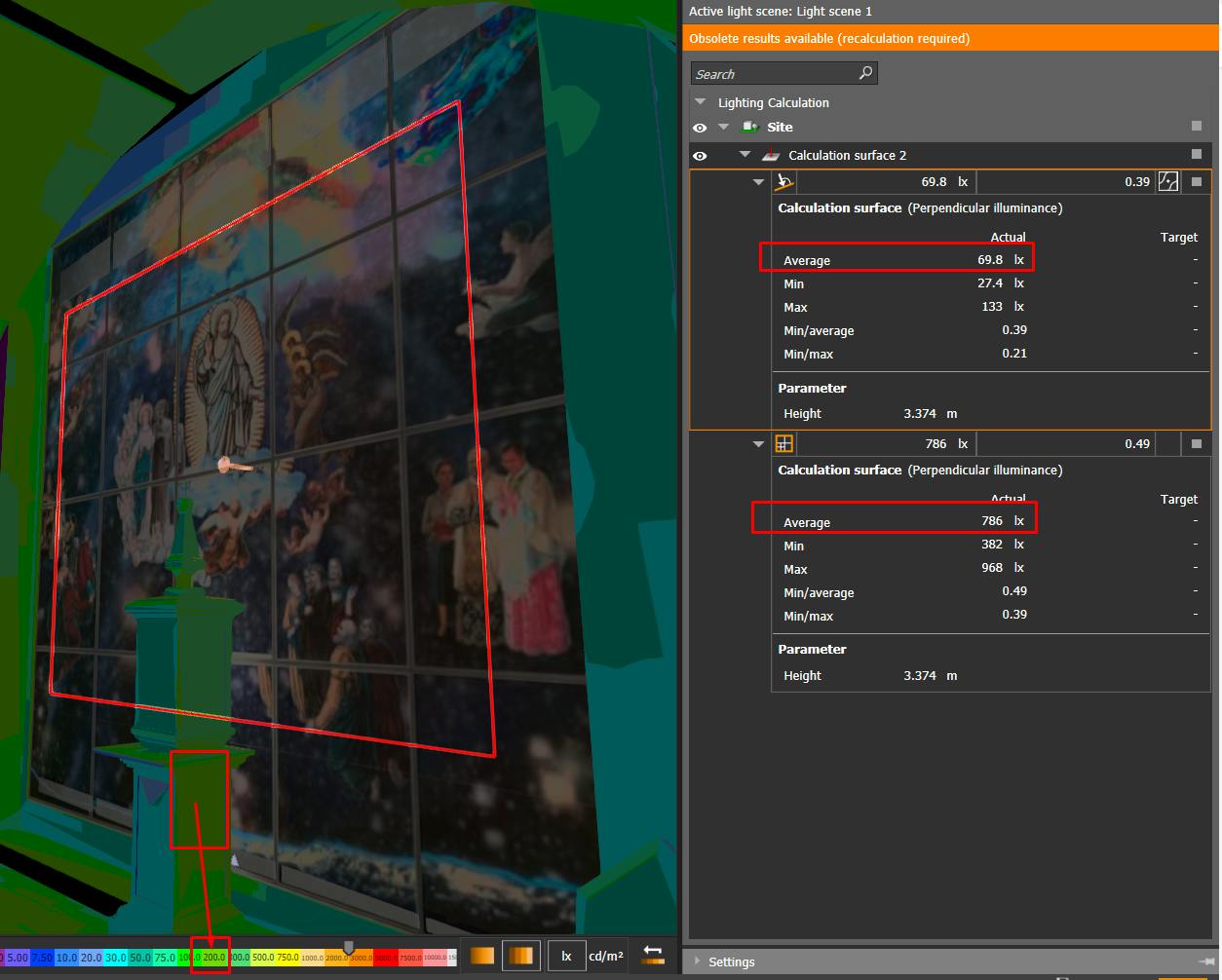Collapse the Lighting Calculation section

click(700, 101)
